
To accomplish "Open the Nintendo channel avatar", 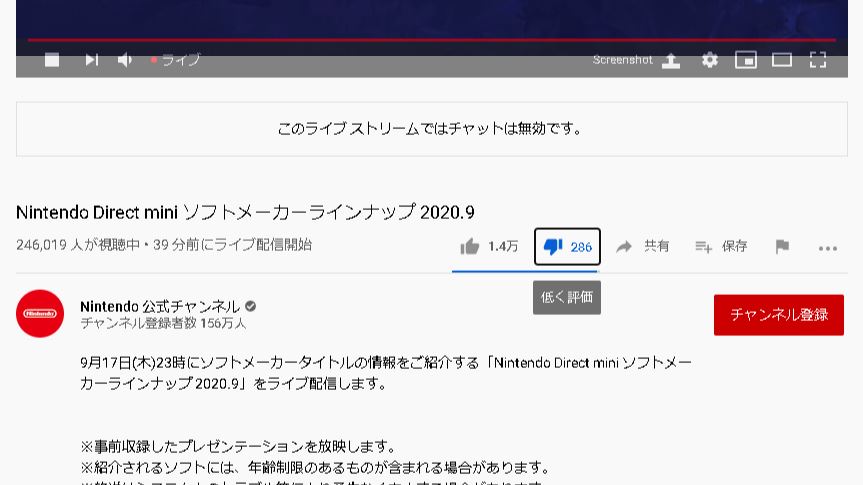I will (40, 313).
